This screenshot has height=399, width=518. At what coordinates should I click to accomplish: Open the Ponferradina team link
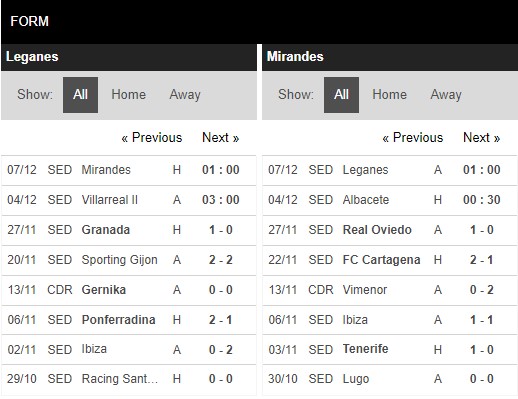click(x=119, y=320)
